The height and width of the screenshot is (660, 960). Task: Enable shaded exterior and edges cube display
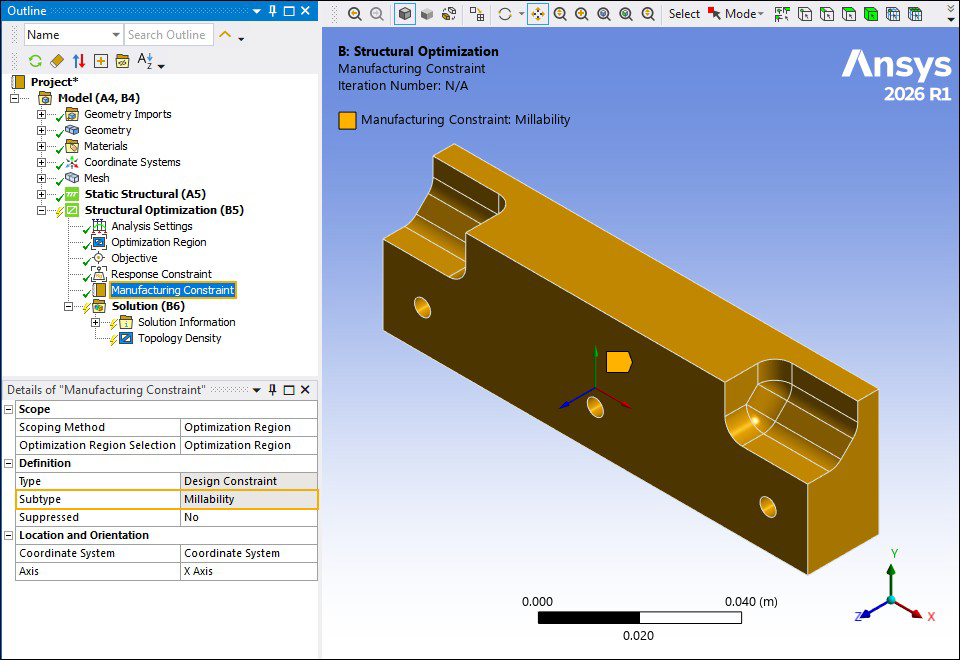[405, 14]
